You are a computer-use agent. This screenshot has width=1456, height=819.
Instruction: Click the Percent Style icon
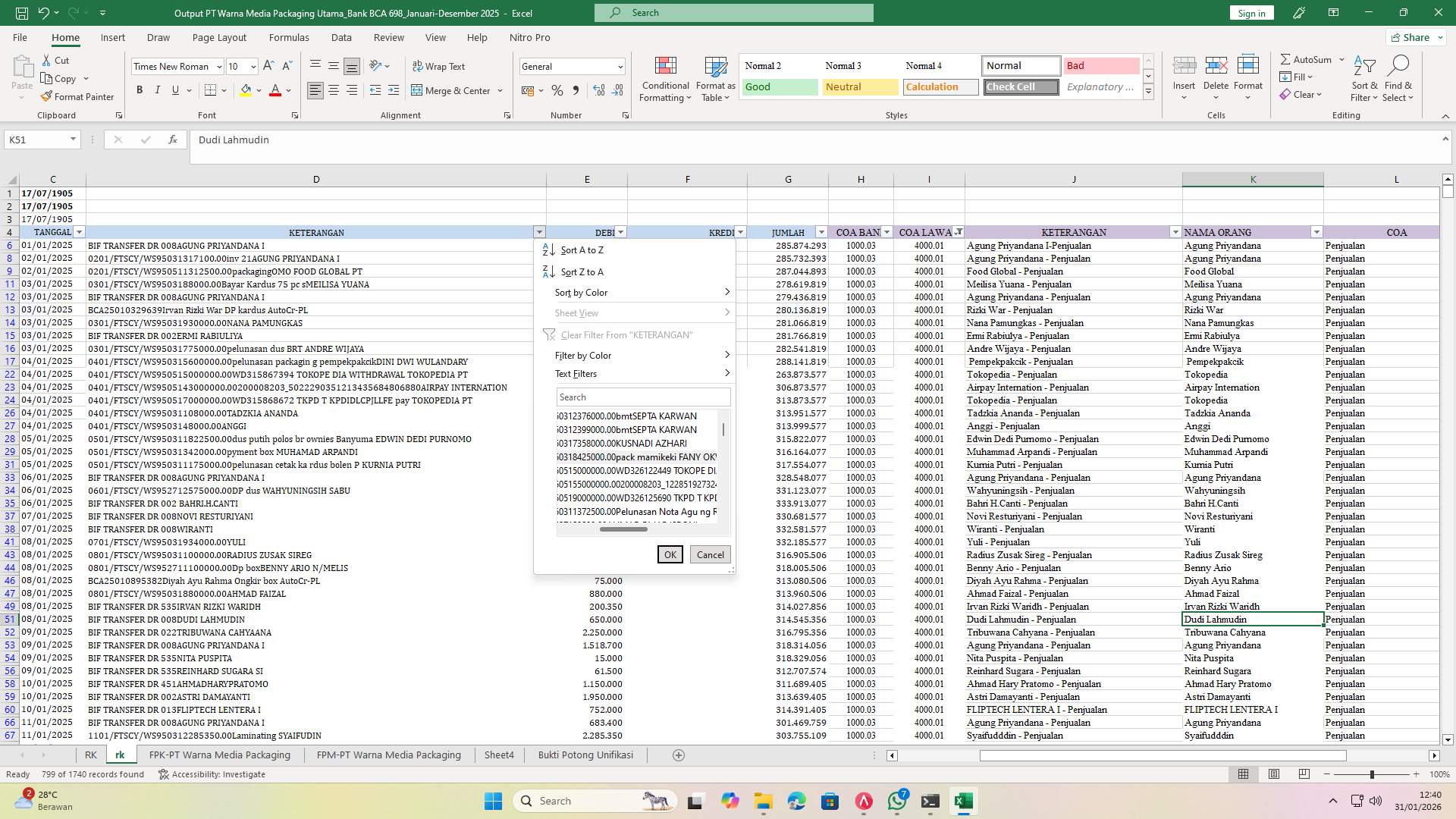tap(557, 90)
